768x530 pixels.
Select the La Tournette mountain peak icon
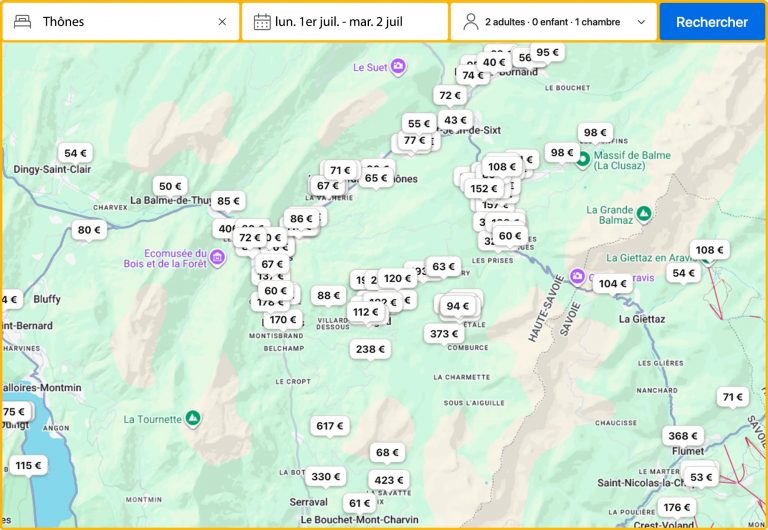click(x=194, y=418)
